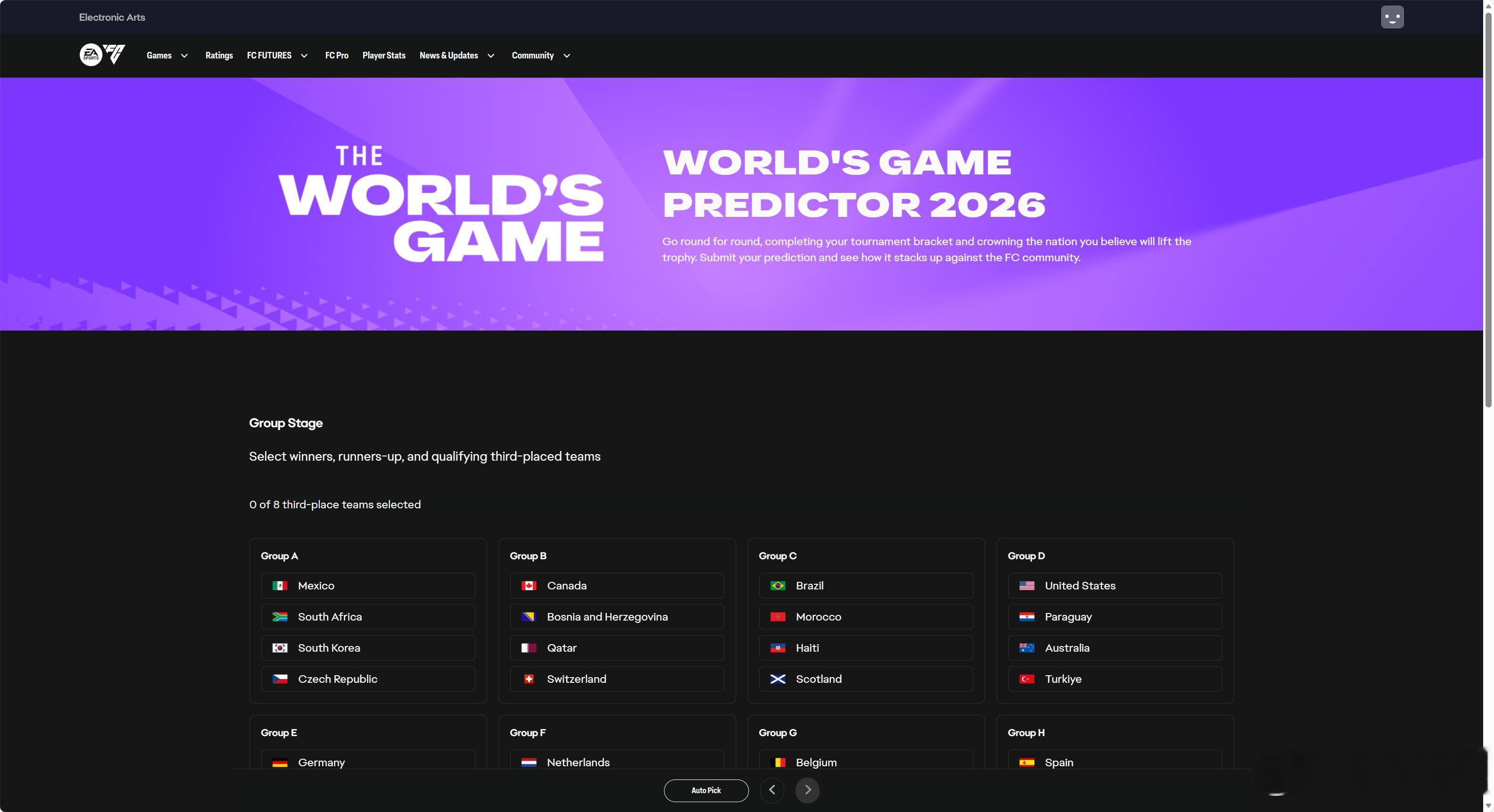
Task: Click the page vertical scrollbar
Action: click(1488, 209)
